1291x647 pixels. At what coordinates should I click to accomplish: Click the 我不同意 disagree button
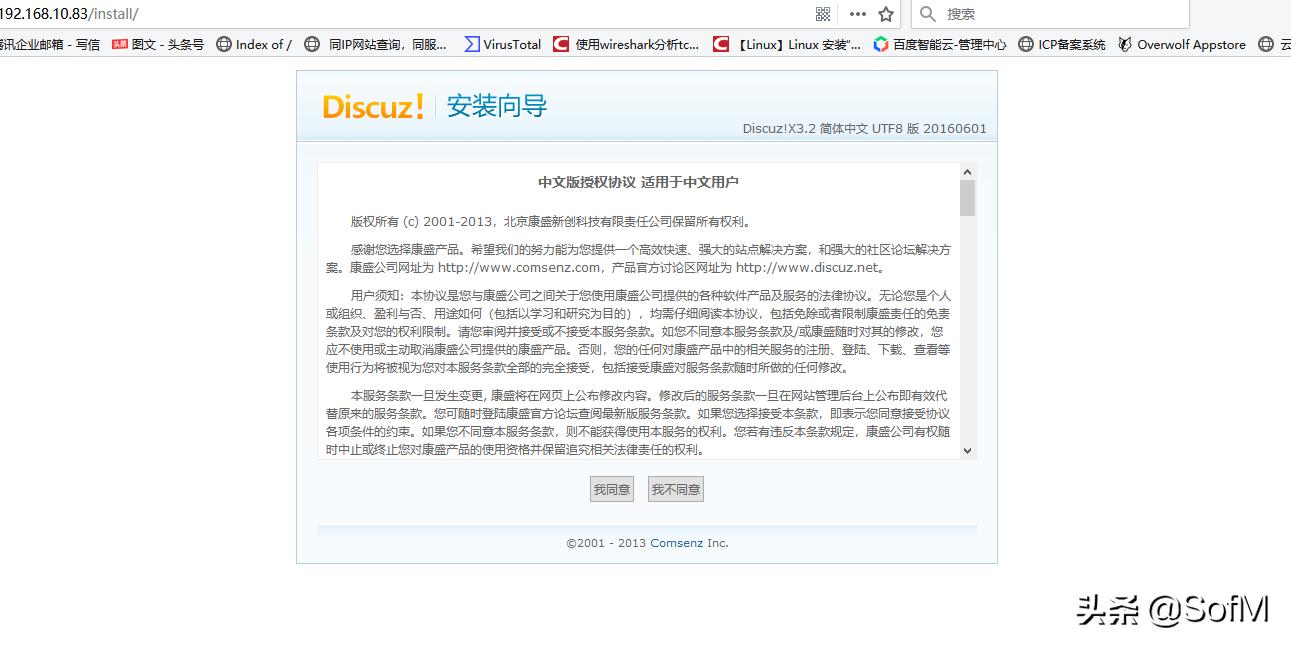point(675,489)
